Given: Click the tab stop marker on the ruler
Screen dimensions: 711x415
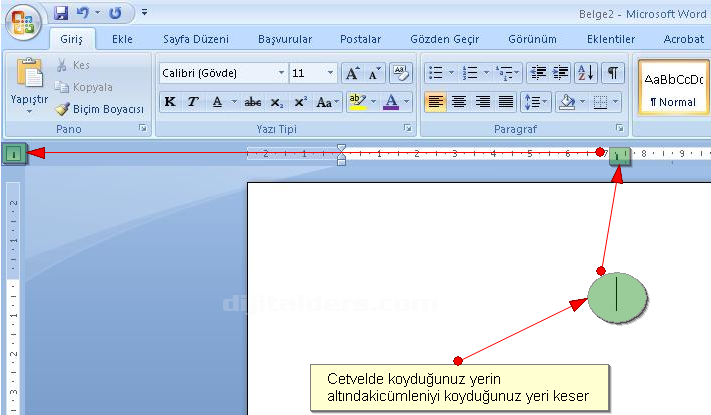Looking at the screenshot, I should (x=620, y=156).
